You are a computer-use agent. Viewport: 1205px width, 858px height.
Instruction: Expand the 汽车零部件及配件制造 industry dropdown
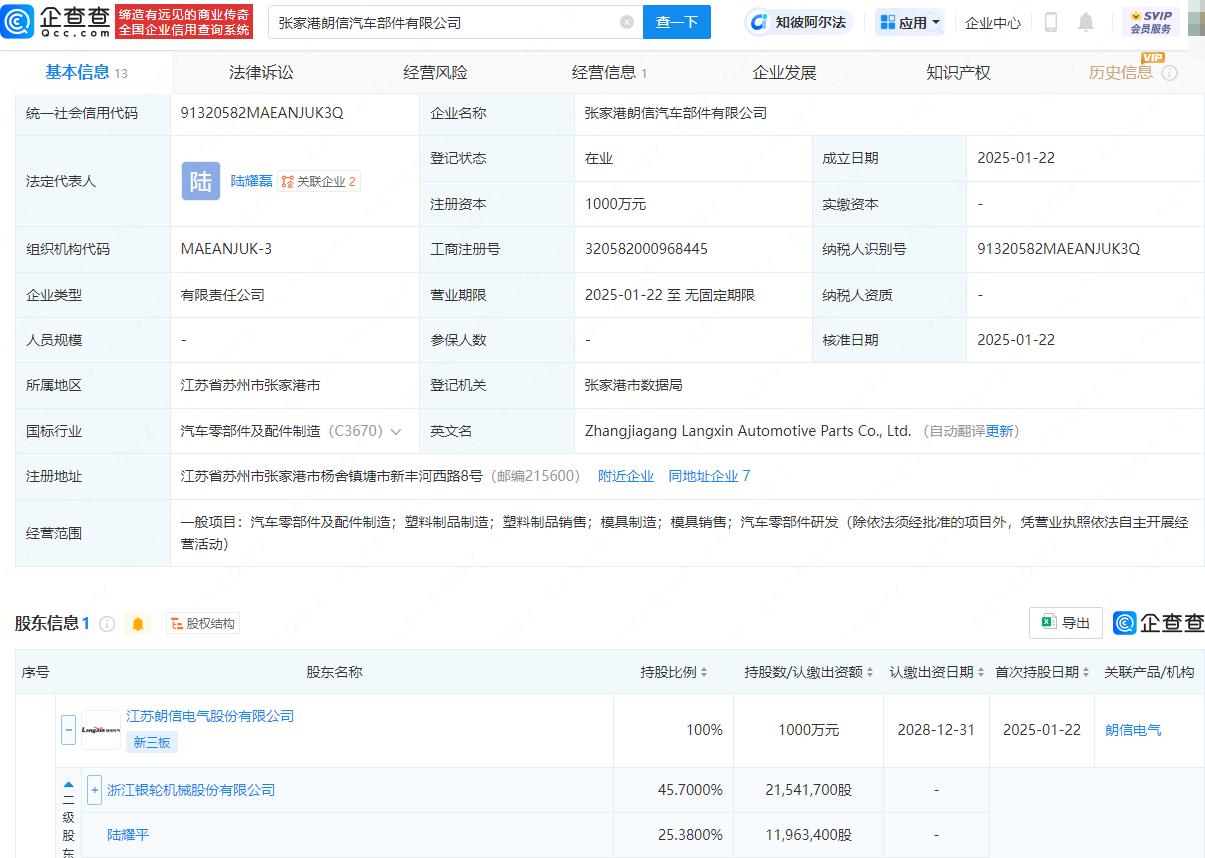pos(396,432)
